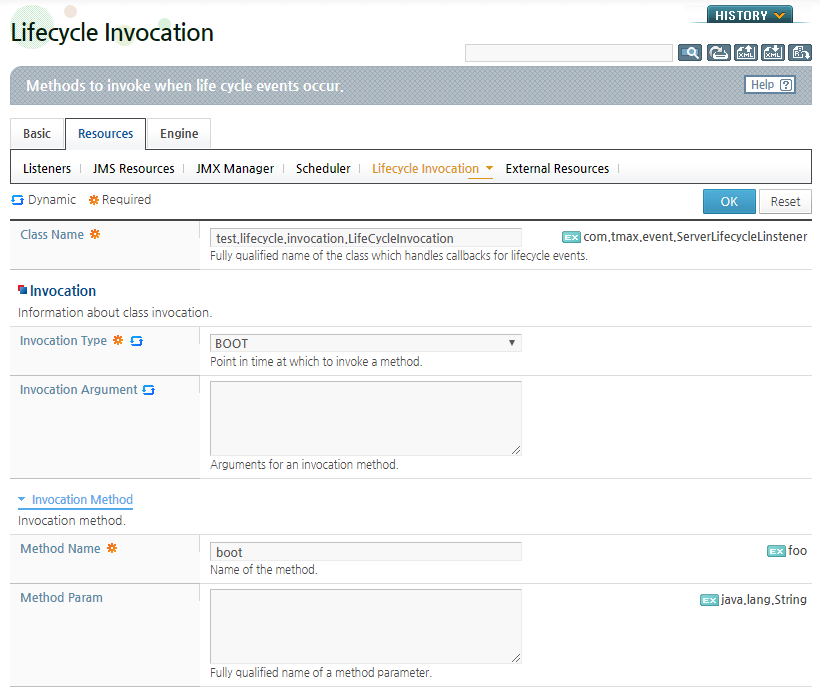Click the EX example icon beside foo
Screen dimensions: 820x693
click(776, 551)
